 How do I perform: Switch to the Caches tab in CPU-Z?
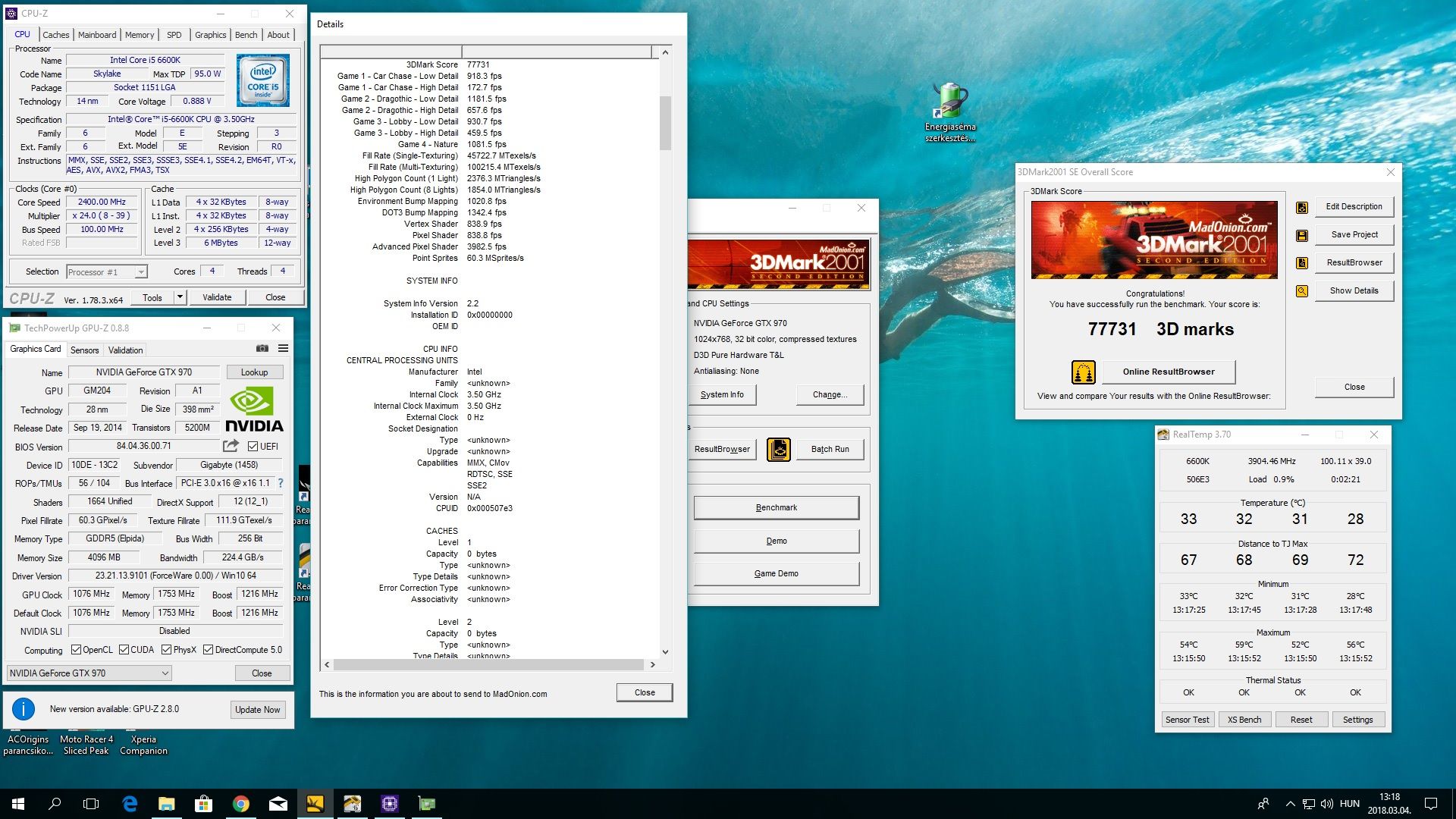click(x=55, y=35)
